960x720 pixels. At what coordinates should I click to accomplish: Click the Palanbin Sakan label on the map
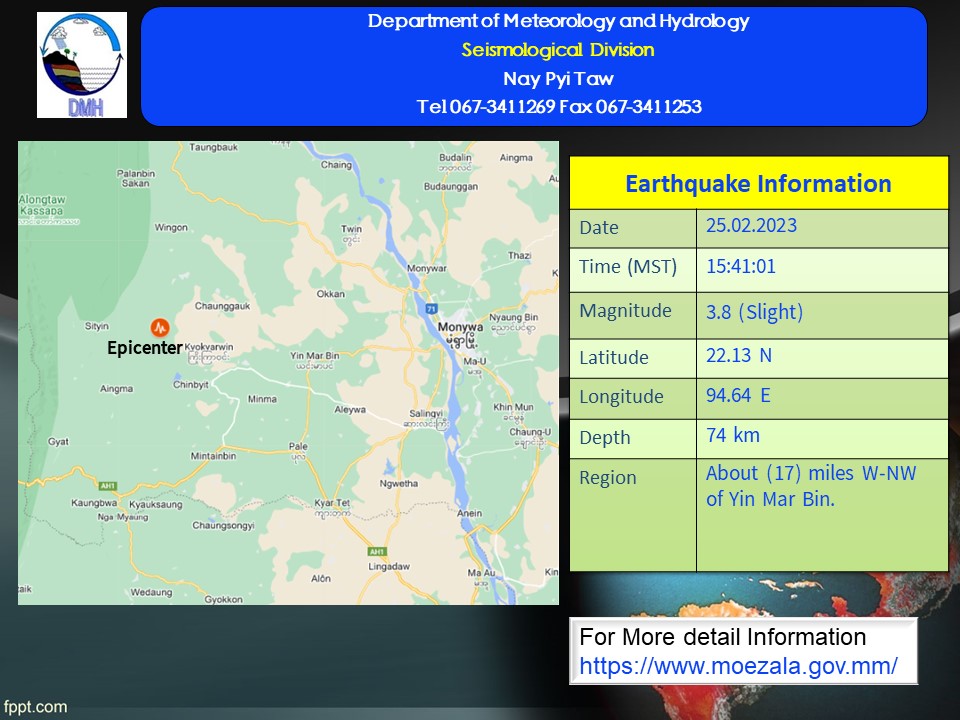pyautogui.click(x=136, y=178)
